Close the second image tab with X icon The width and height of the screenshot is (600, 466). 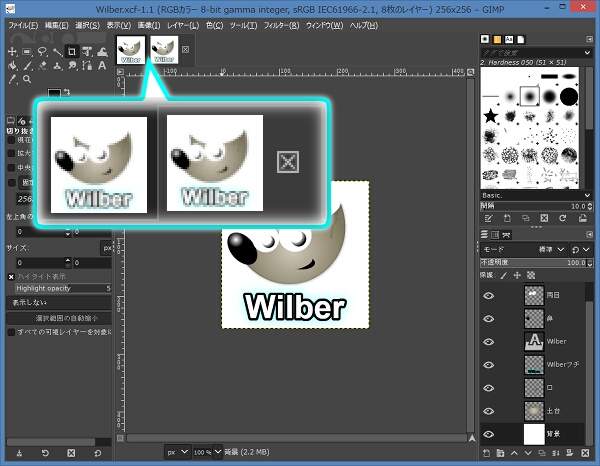(186, 48)
